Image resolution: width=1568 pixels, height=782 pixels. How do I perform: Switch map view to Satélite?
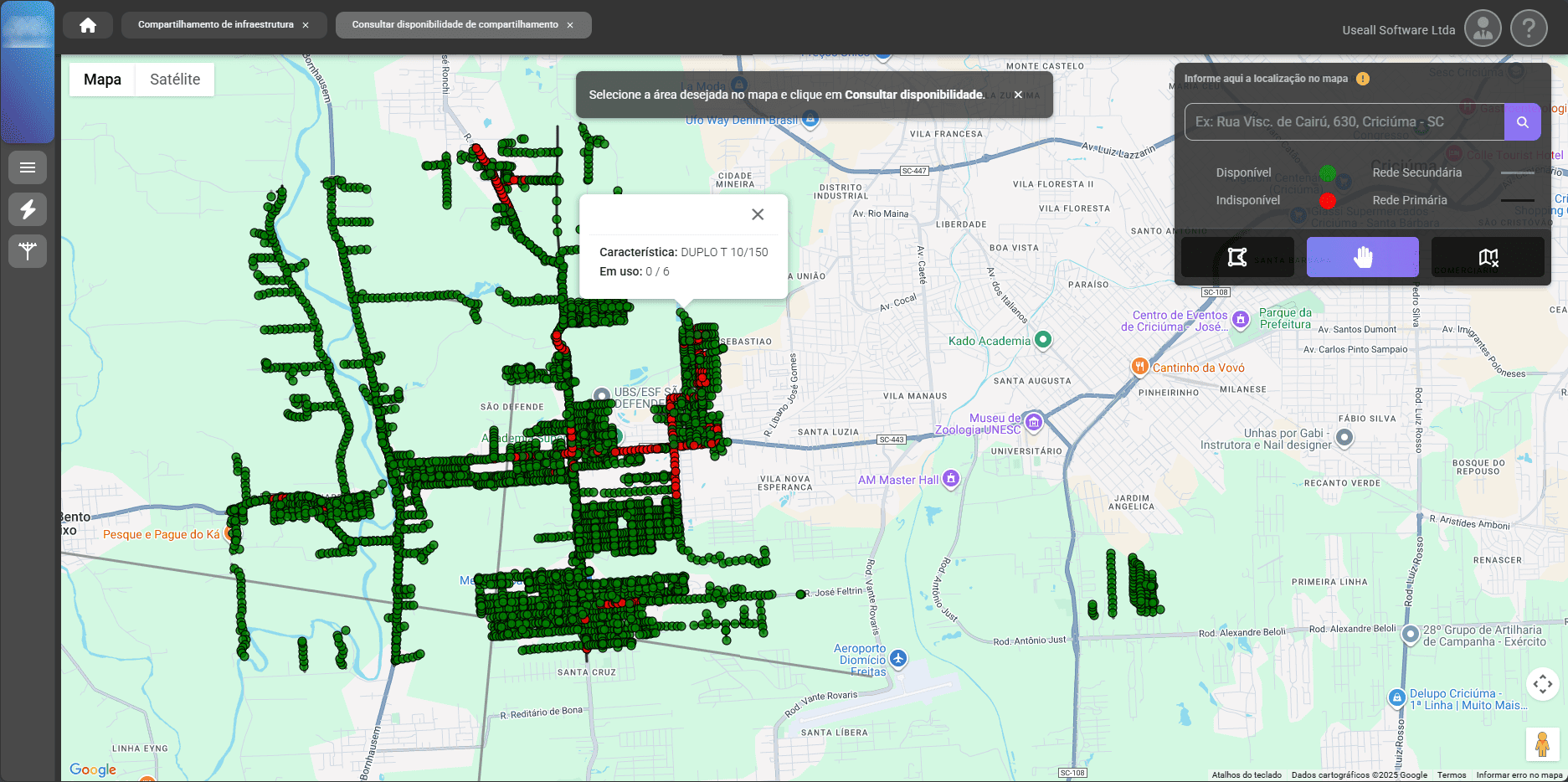(175, 80)
